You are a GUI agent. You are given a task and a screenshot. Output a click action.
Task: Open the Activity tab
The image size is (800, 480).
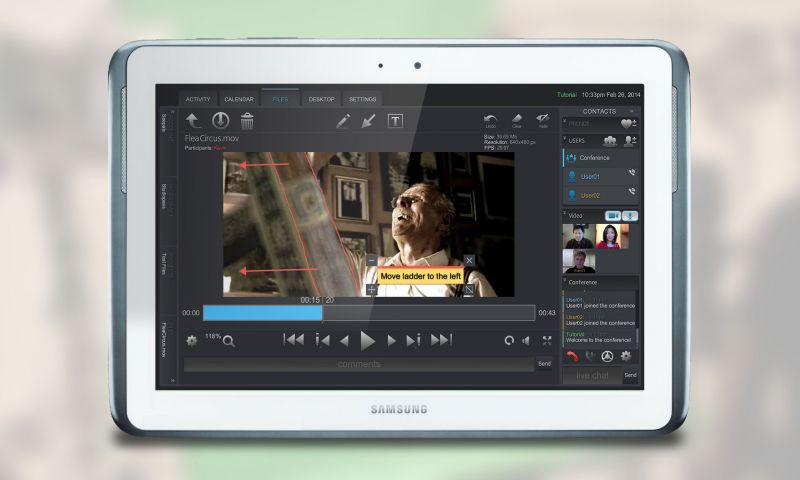point(198,99)
